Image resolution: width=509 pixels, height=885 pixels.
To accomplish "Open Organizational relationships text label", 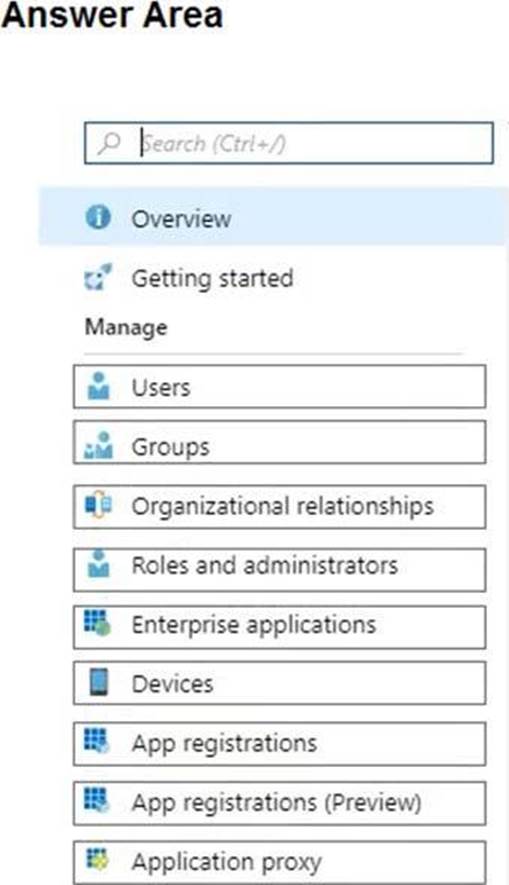I will 283,506.
